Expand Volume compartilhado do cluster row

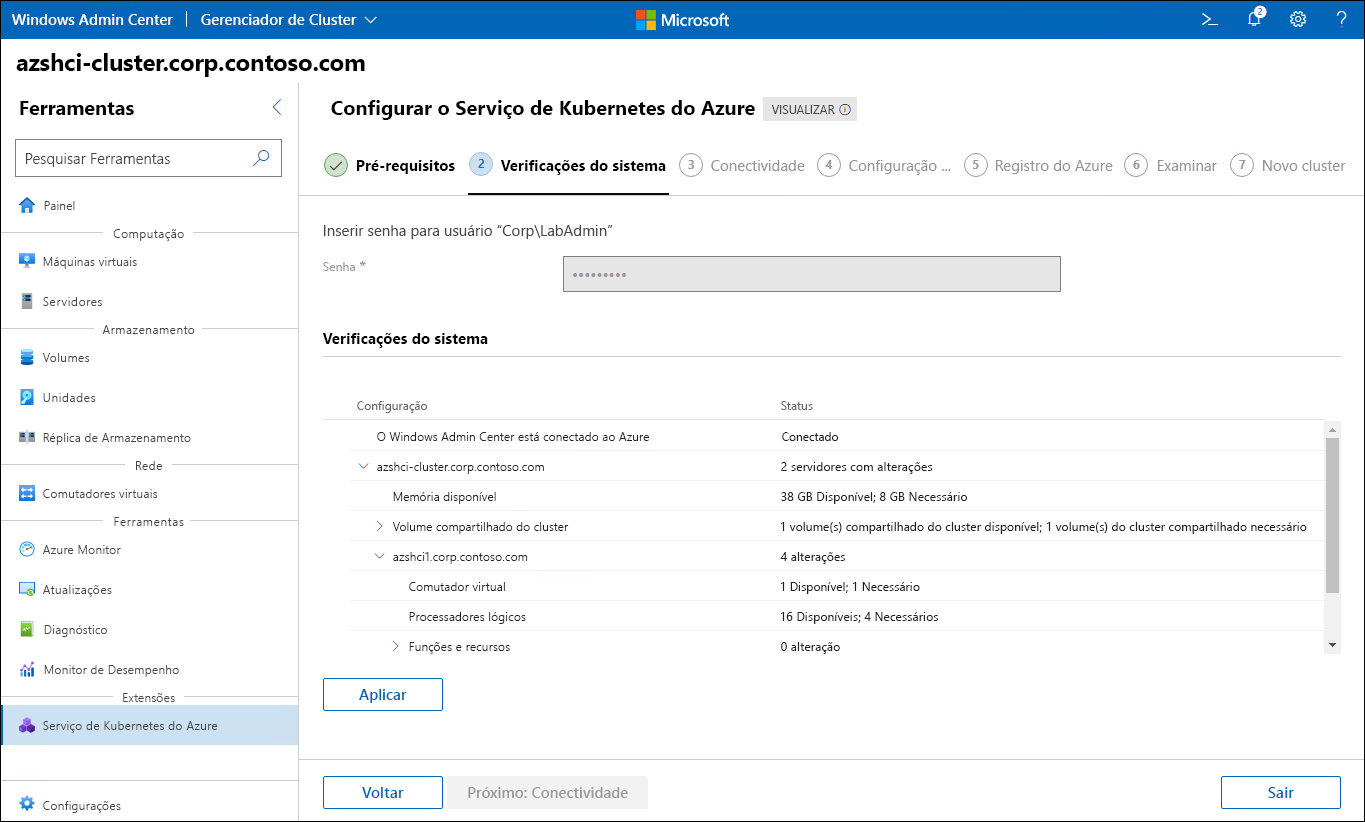click(379, 526)
